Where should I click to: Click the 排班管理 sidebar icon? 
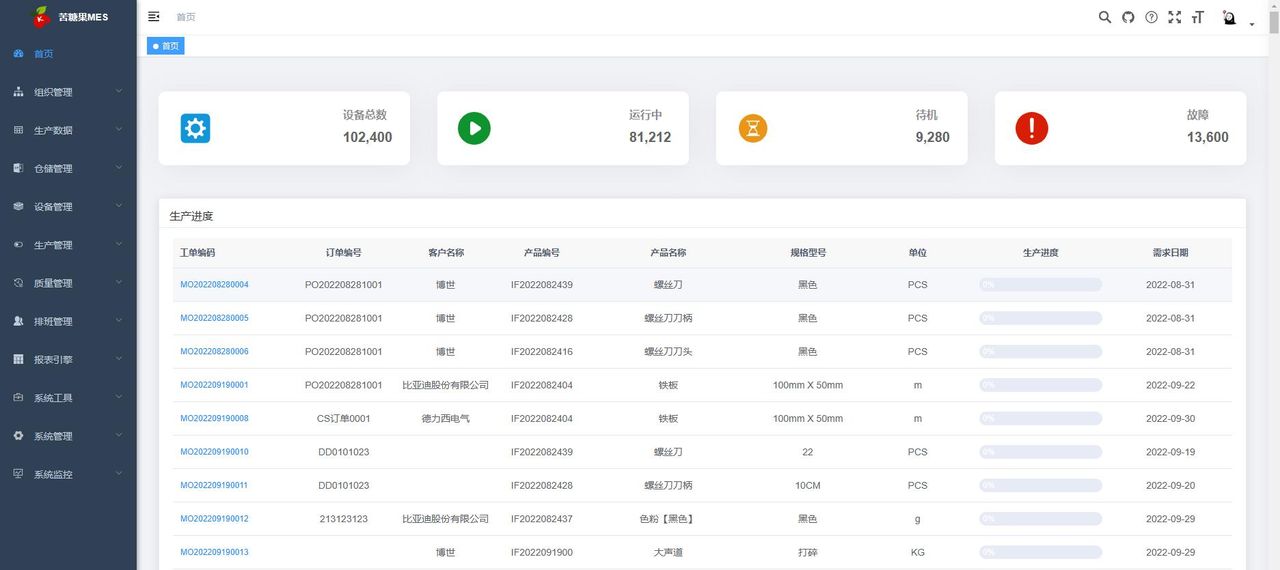click(x=18, y=321)
